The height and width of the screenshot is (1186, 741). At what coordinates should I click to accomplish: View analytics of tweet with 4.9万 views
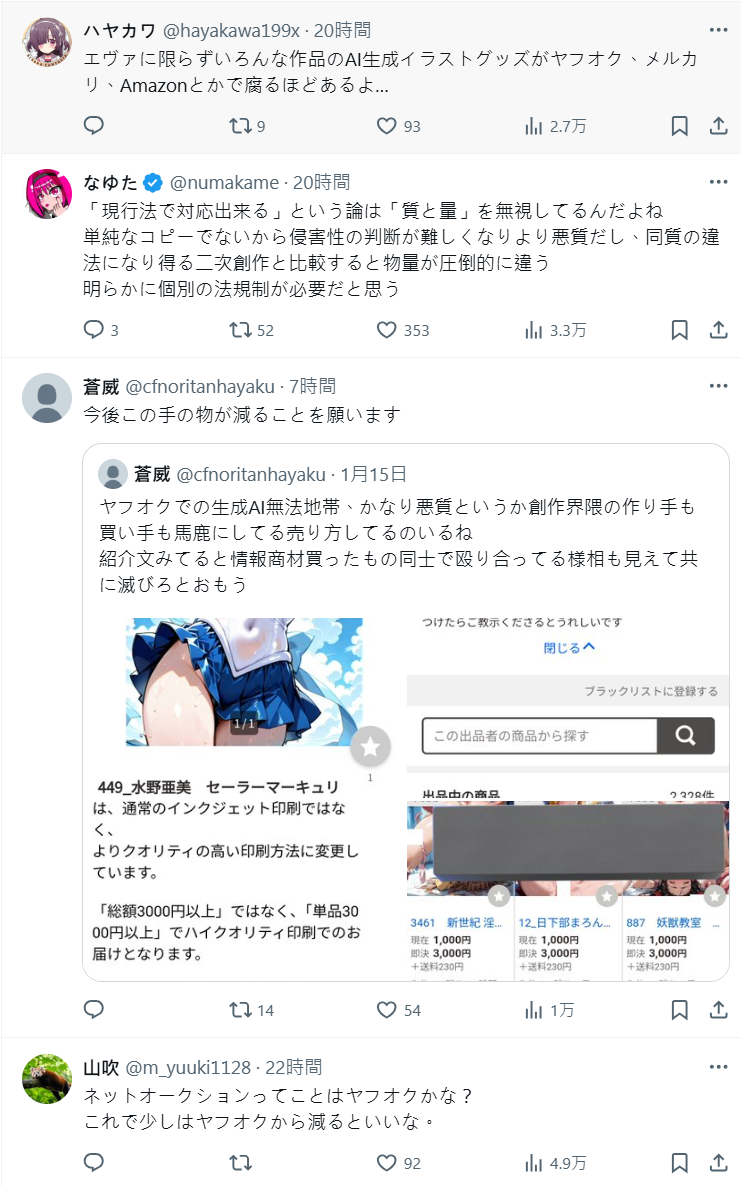556,1163
